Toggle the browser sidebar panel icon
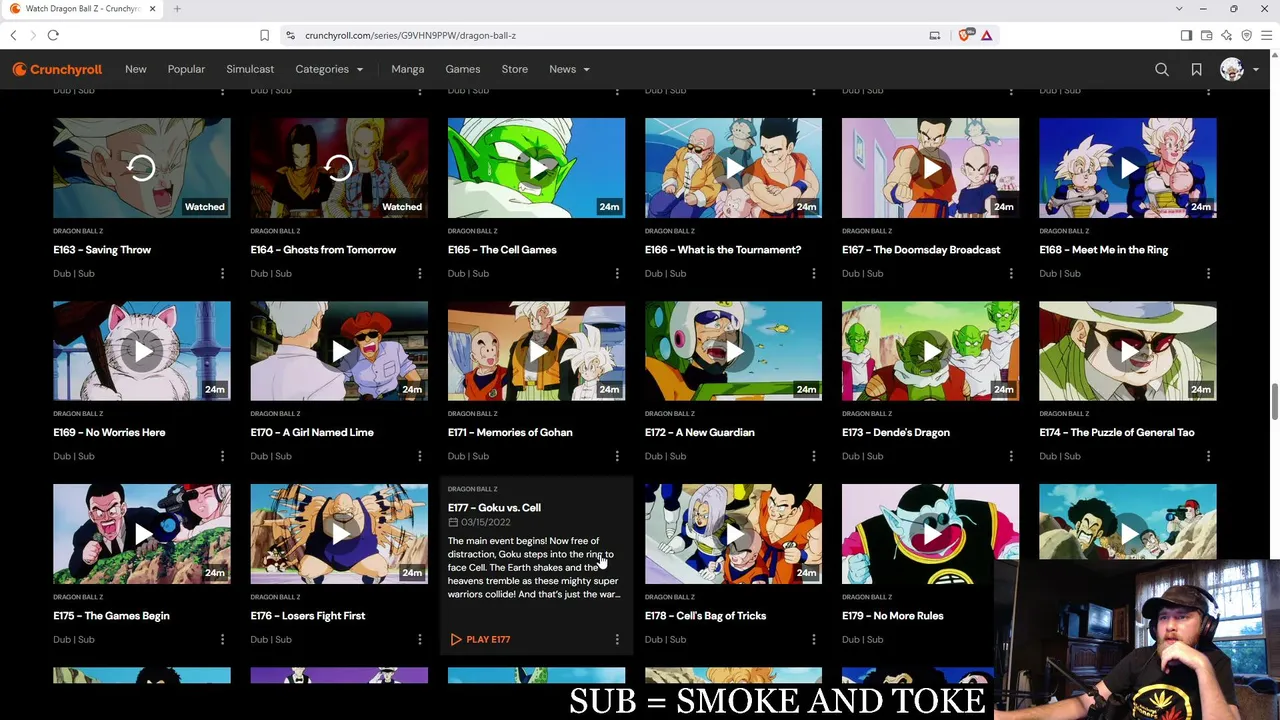The image size is (1280, 720). 1186,35
